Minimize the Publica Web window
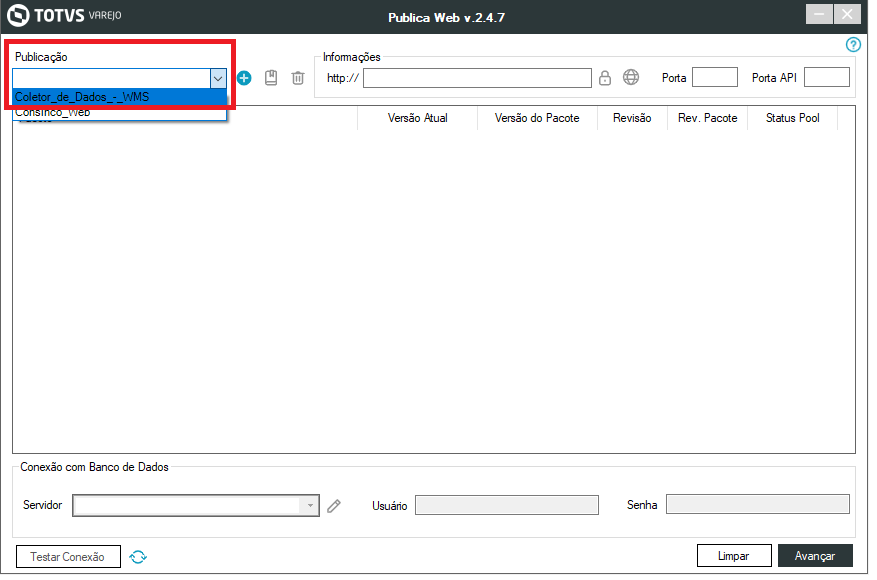Screen dimensions: 877x580 coord(819,14)
